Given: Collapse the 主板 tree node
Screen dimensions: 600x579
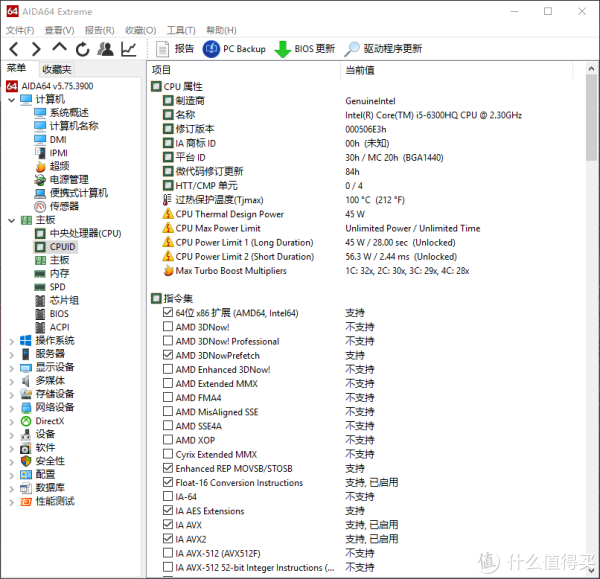Looking at the screenshot, I should (12, 221).
